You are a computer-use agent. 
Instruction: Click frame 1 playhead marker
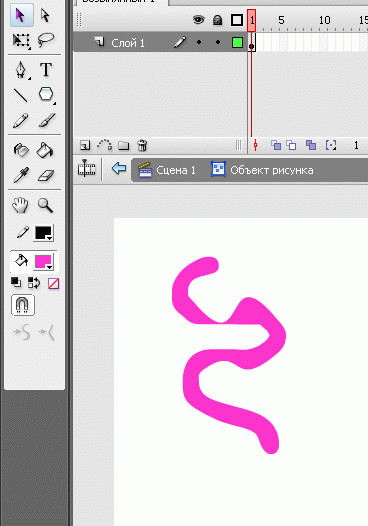(252, 20)
